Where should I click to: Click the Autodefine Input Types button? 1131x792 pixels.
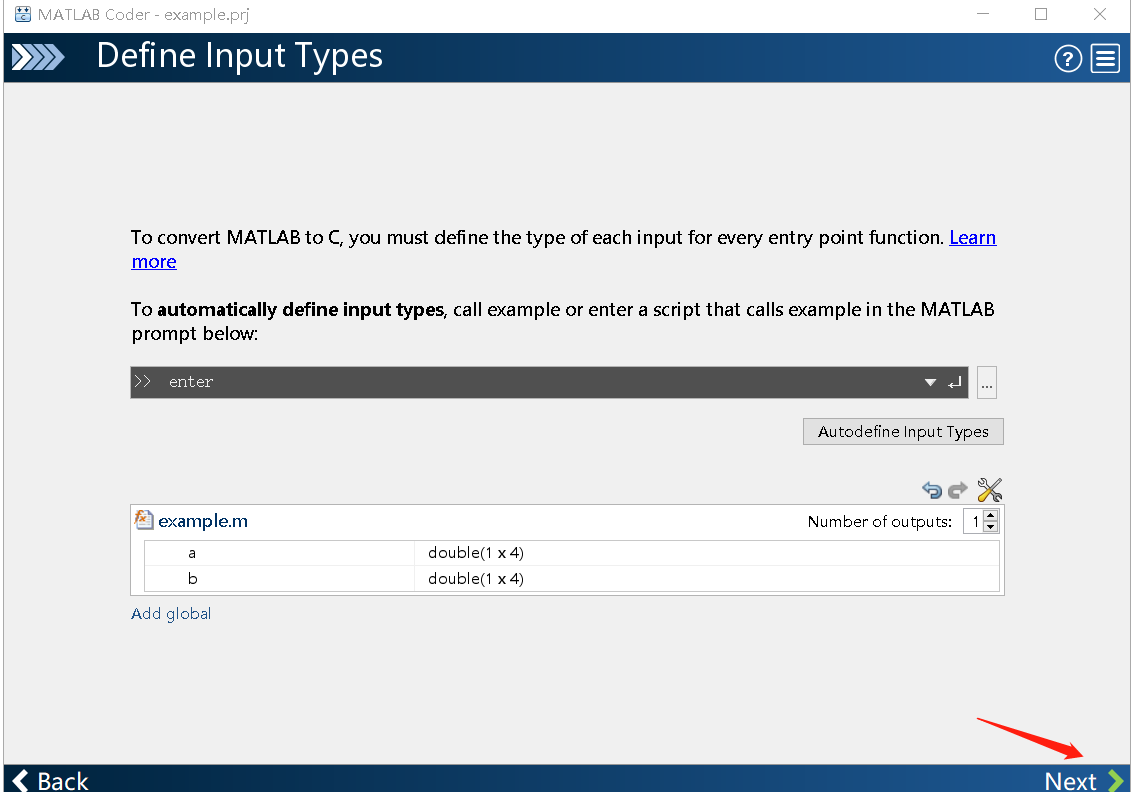click(x=903, y=432)
